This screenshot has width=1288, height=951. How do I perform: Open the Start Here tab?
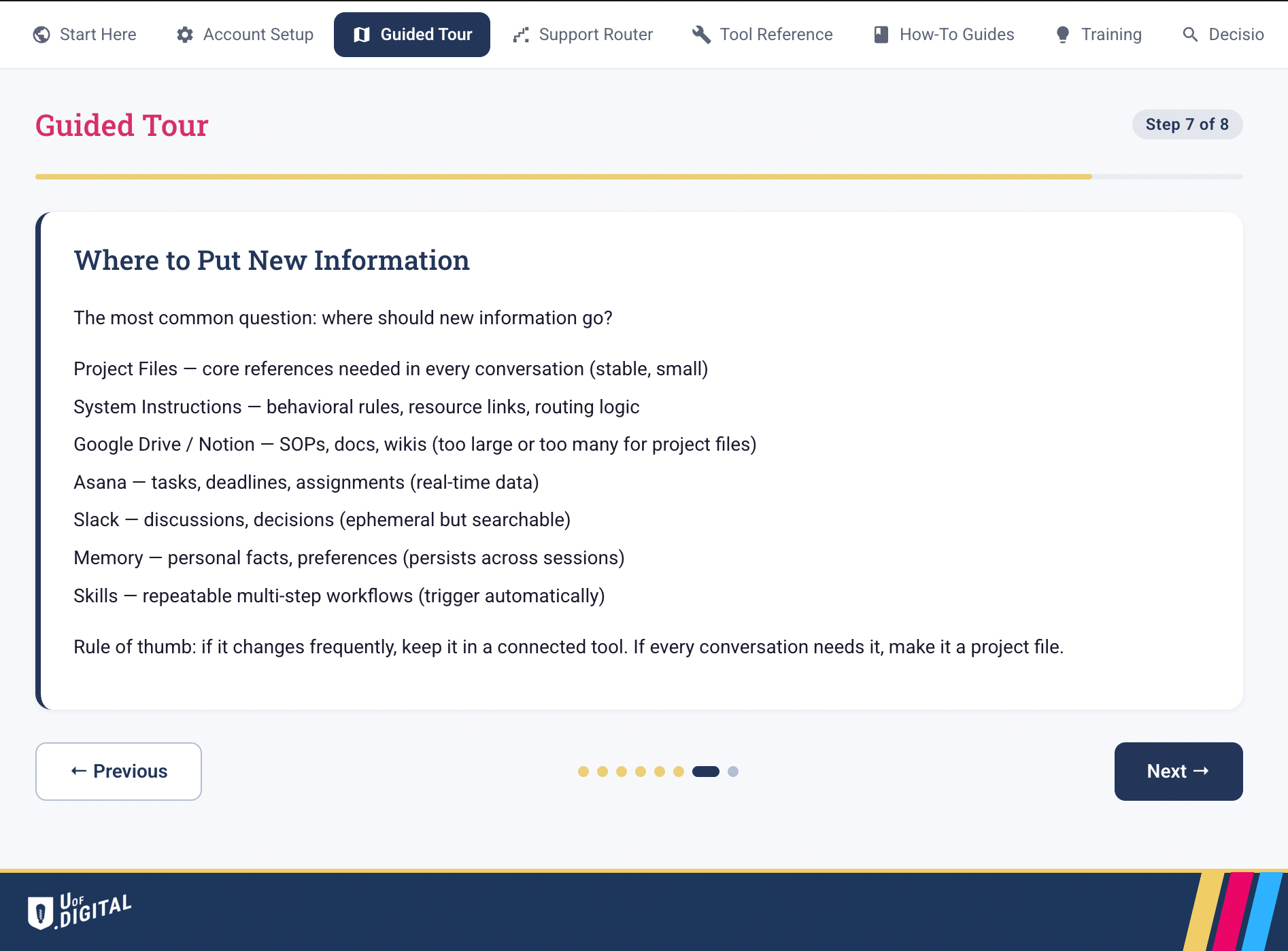85,35
